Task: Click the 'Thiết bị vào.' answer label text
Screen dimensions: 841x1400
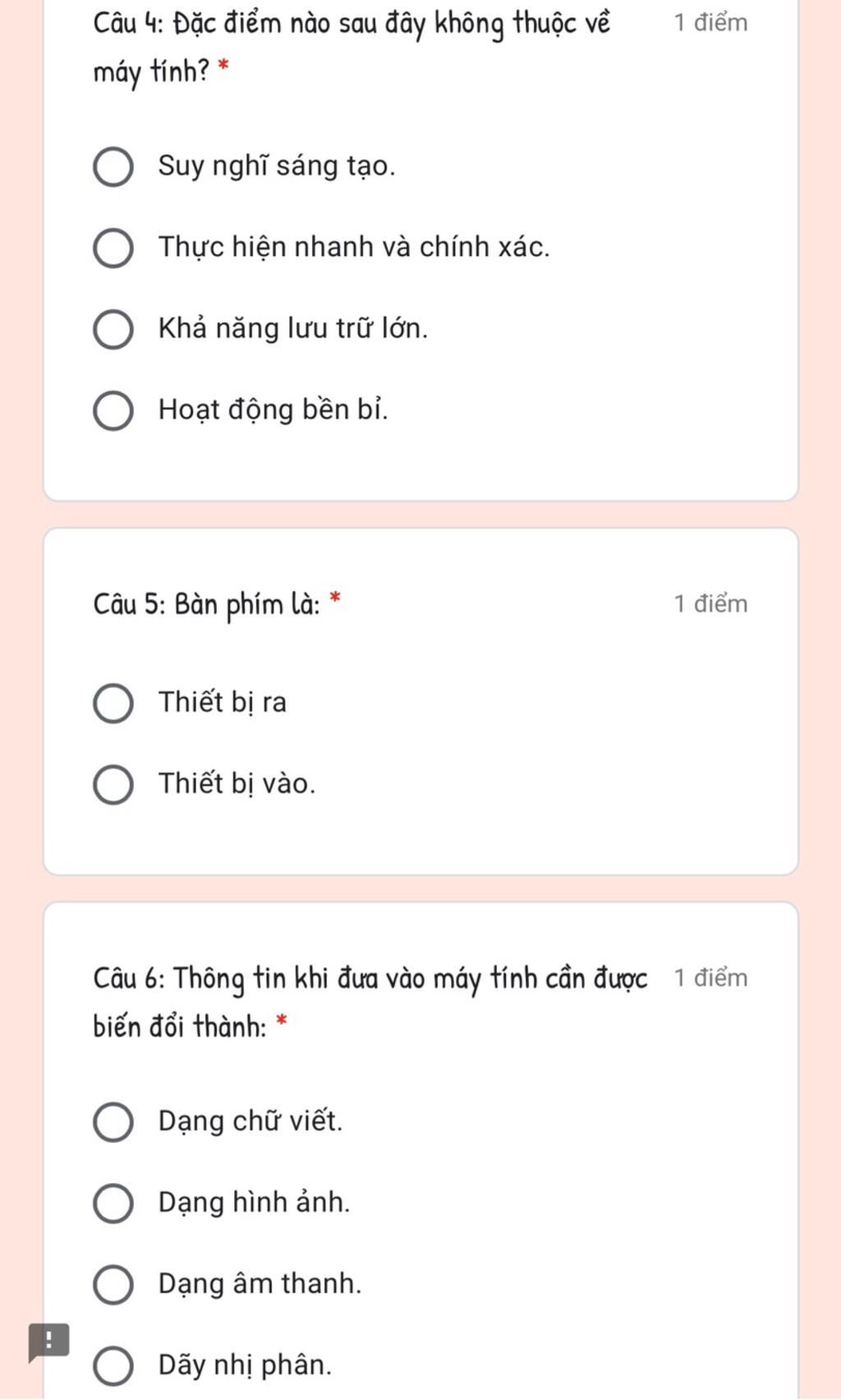Action: tap(237, 784)
